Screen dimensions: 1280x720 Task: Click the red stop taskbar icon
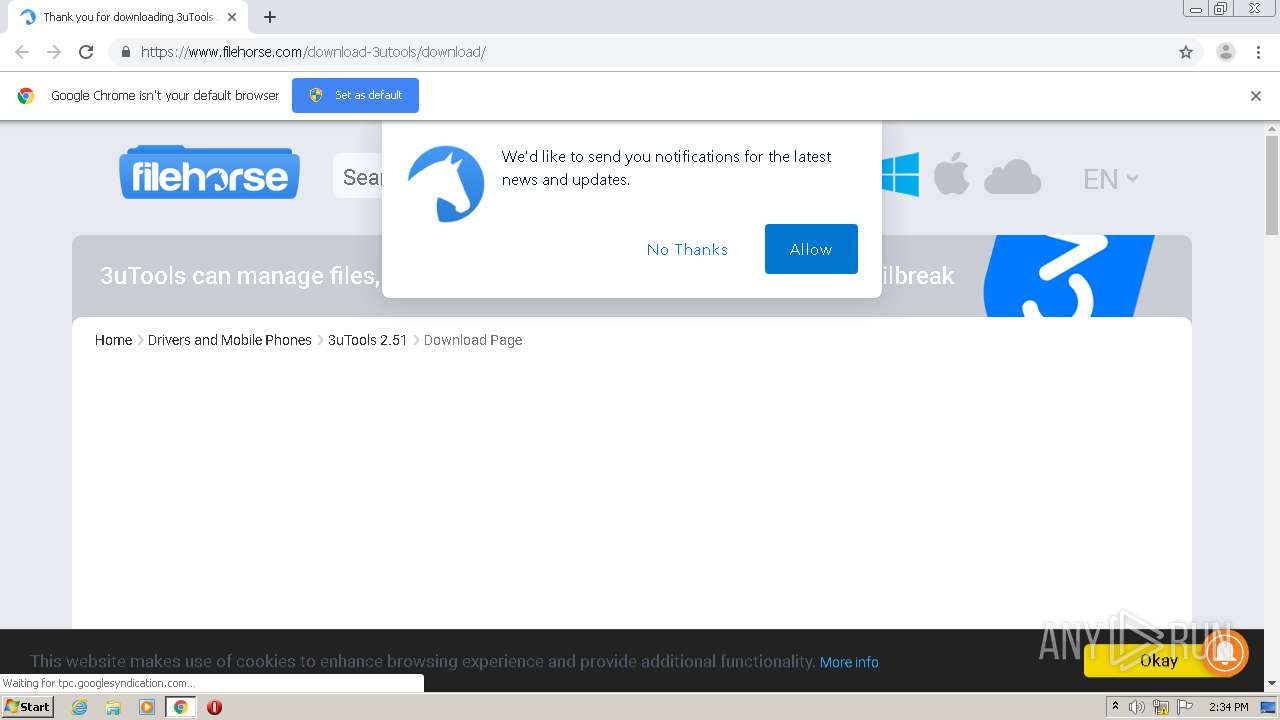pyautogui.click(x=214, y=707)
